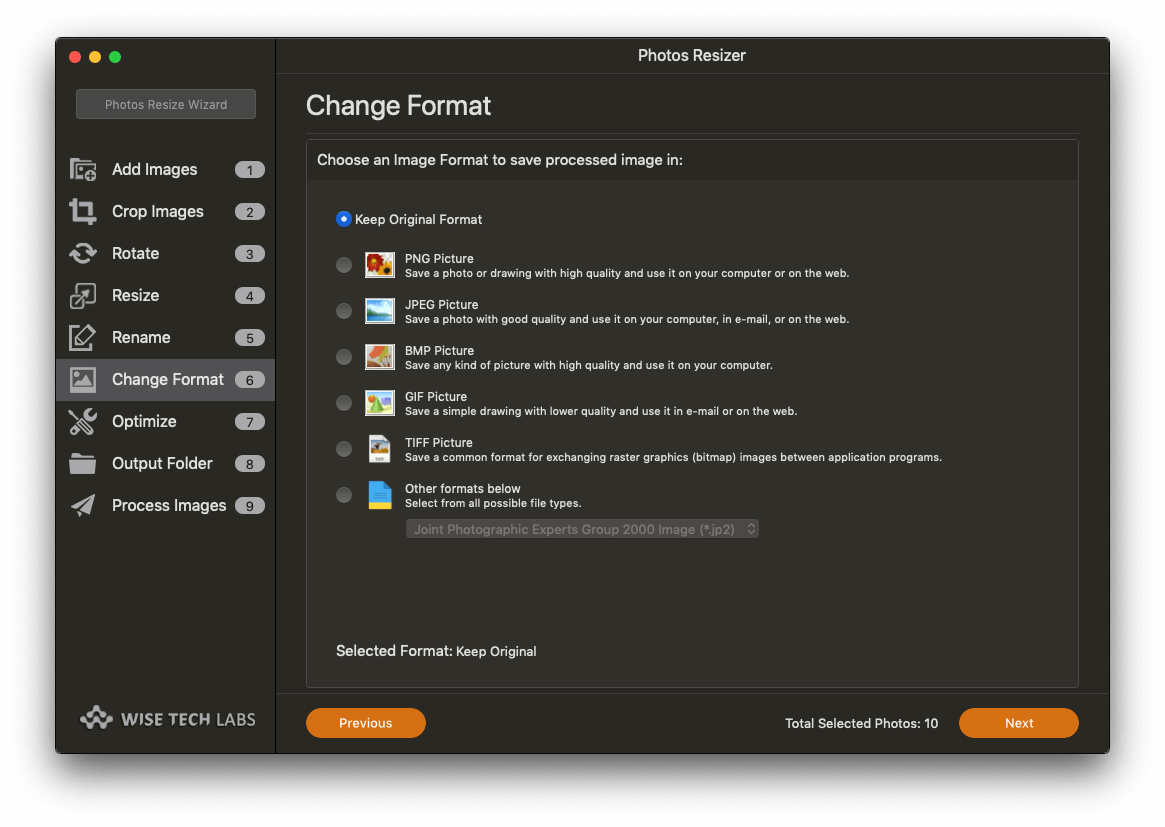Click the Crop Images crop-tool icon
This screenshot has height=827, width=1165.
tap(82, 212)
